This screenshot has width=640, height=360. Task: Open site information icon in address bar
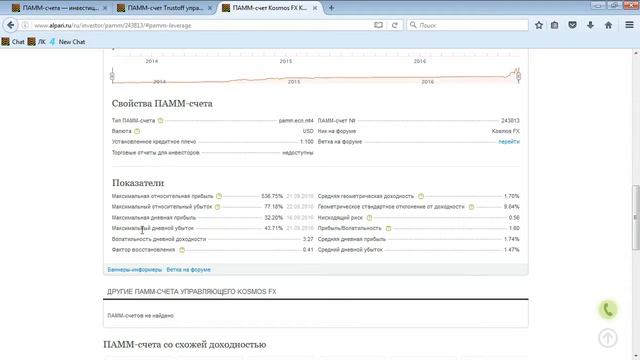click(x=25, y=25)
